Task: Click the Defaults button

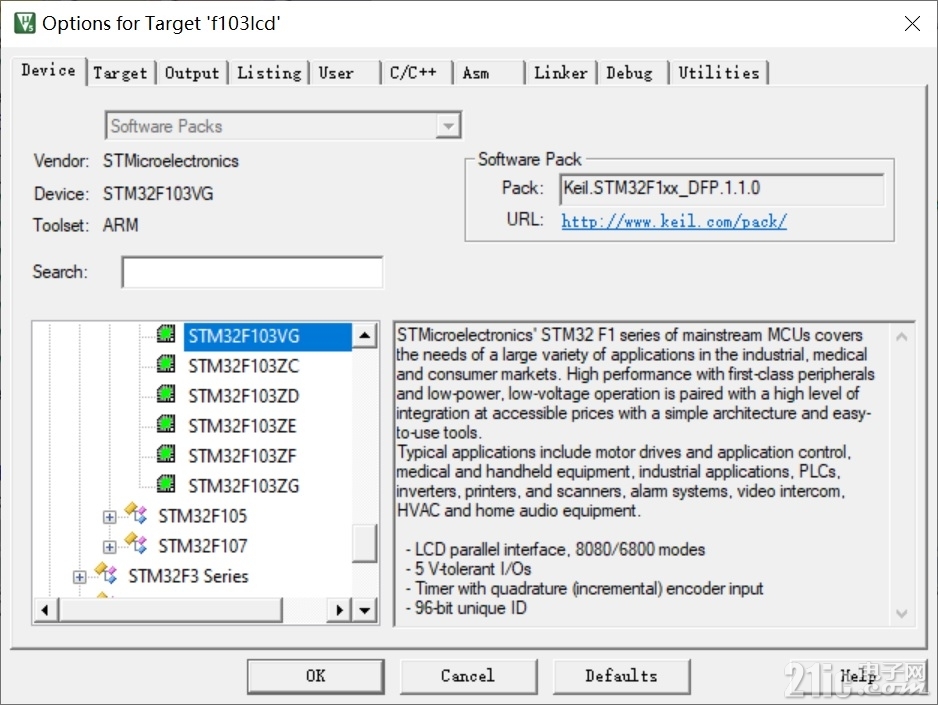Action: tap(622, 676)
